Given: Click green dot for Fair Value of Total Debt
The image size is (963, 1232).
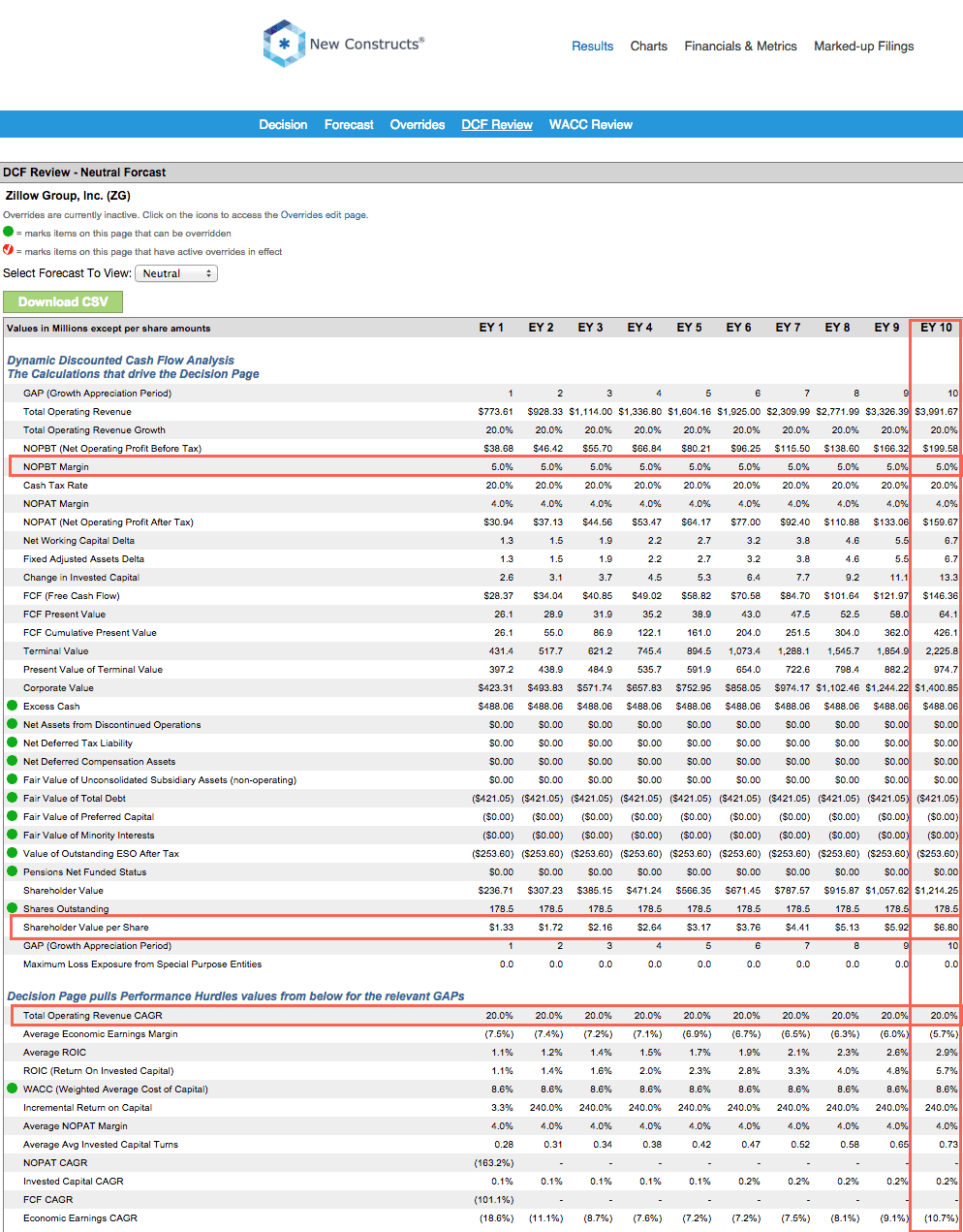Looking at the screenshot, I should tap(13, 798).
